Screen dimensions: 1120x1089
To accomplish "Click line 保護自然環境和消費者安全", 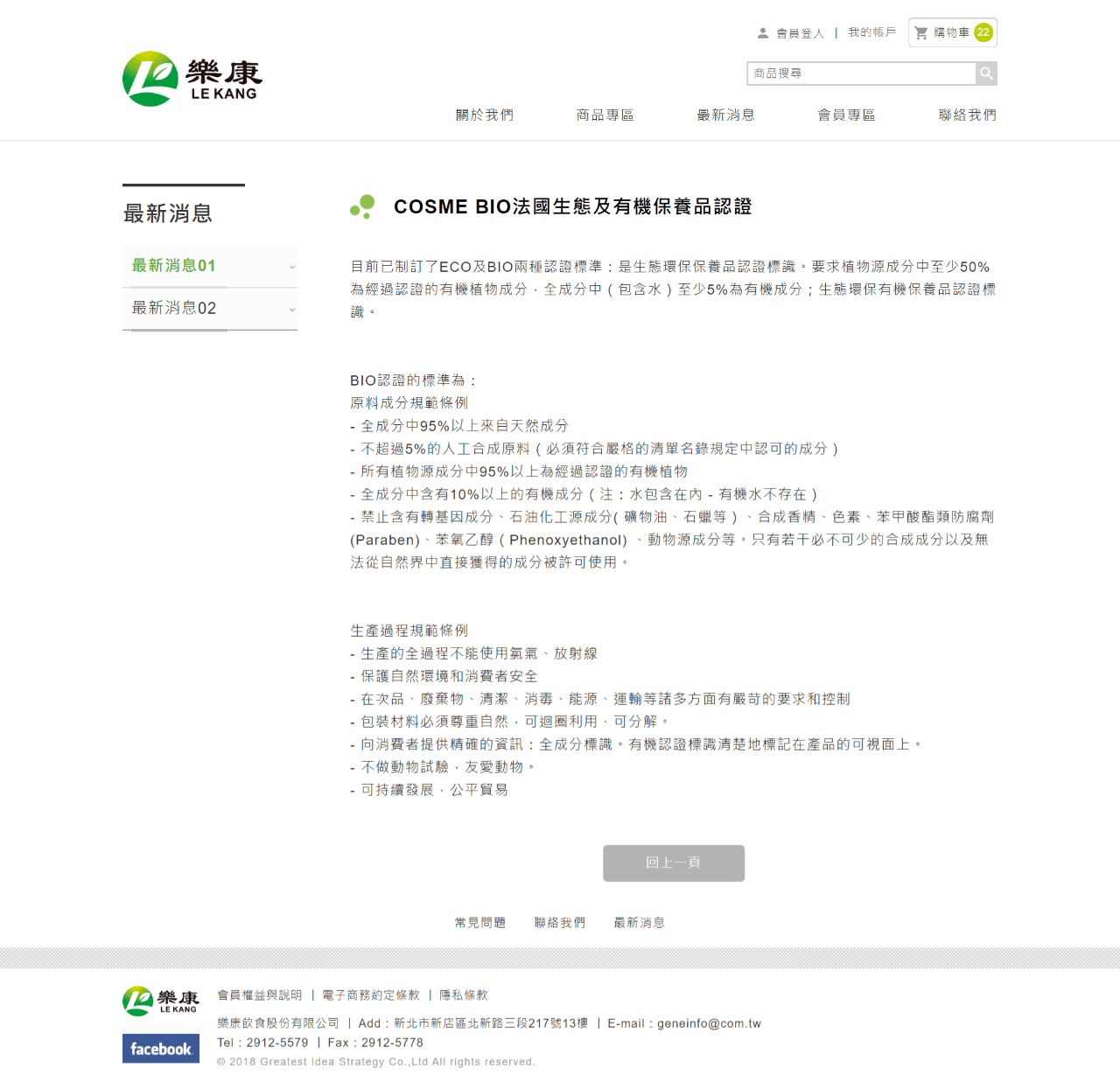I will (x=444, y=676).
